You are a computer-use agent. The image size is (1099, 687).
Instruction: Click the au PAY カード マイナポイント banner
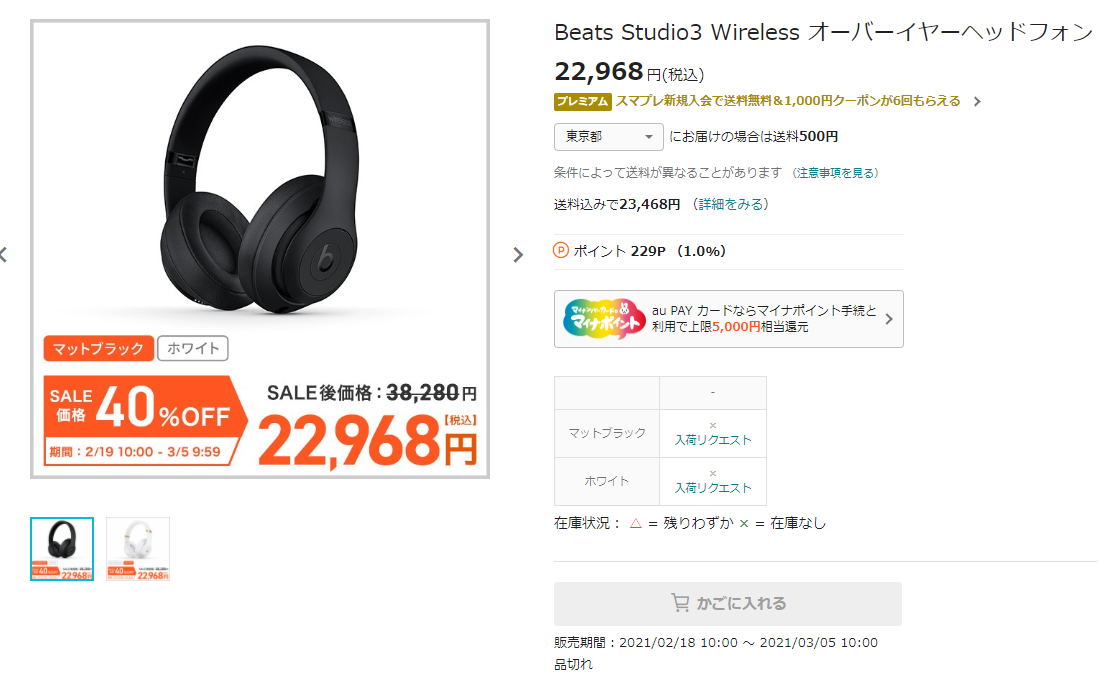728,319
